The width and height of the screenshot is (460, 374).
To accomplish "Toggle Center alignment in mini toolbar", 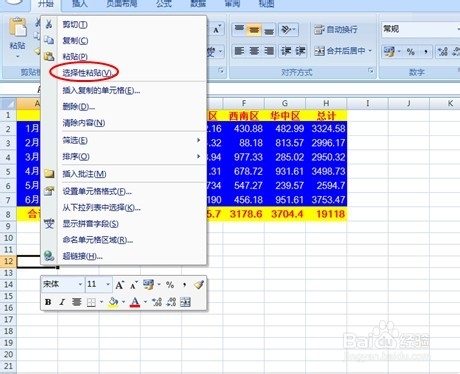I will tap(77, 302).
